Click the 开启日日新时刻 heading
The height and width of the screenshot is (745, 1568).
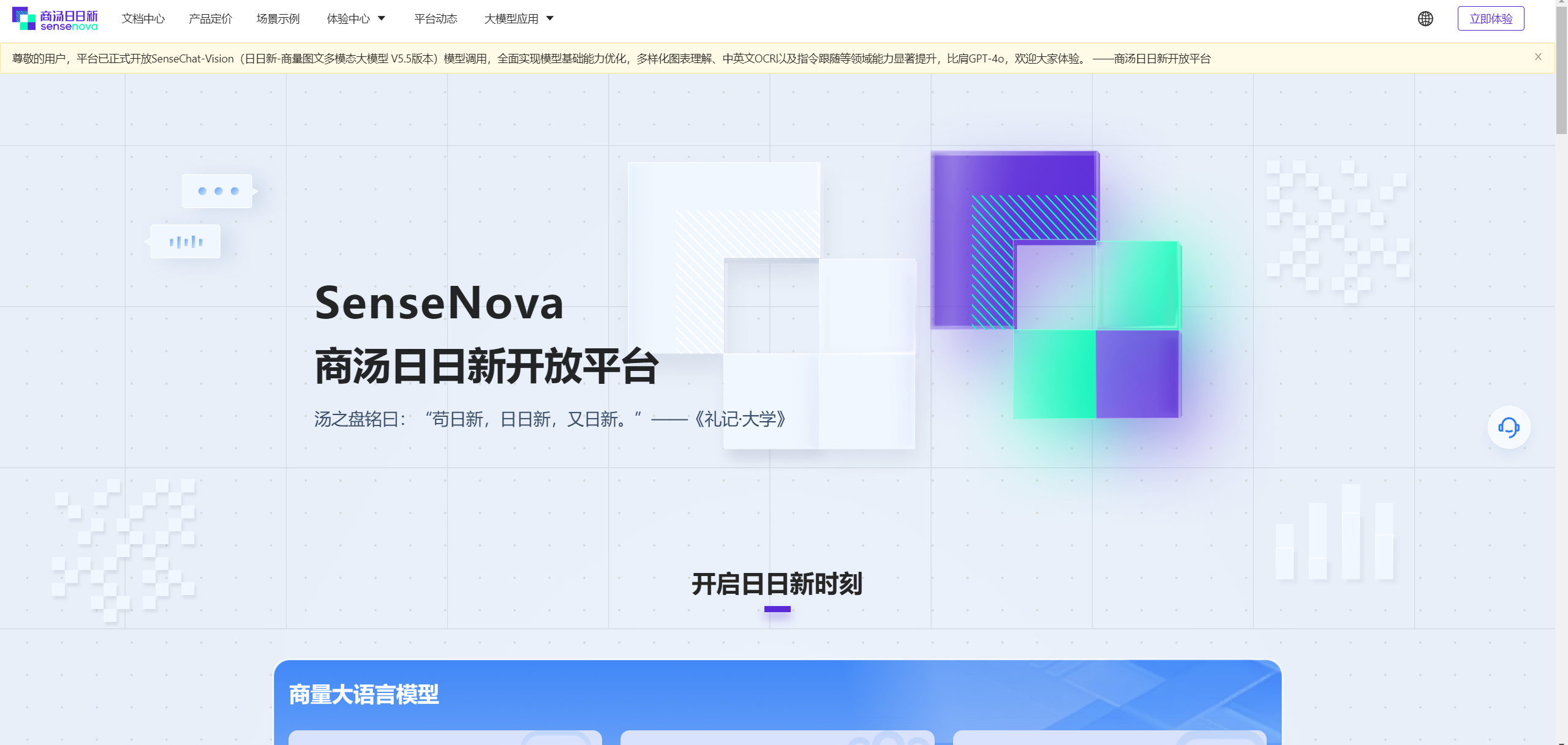pyautogui.click(x=777, y=583)
